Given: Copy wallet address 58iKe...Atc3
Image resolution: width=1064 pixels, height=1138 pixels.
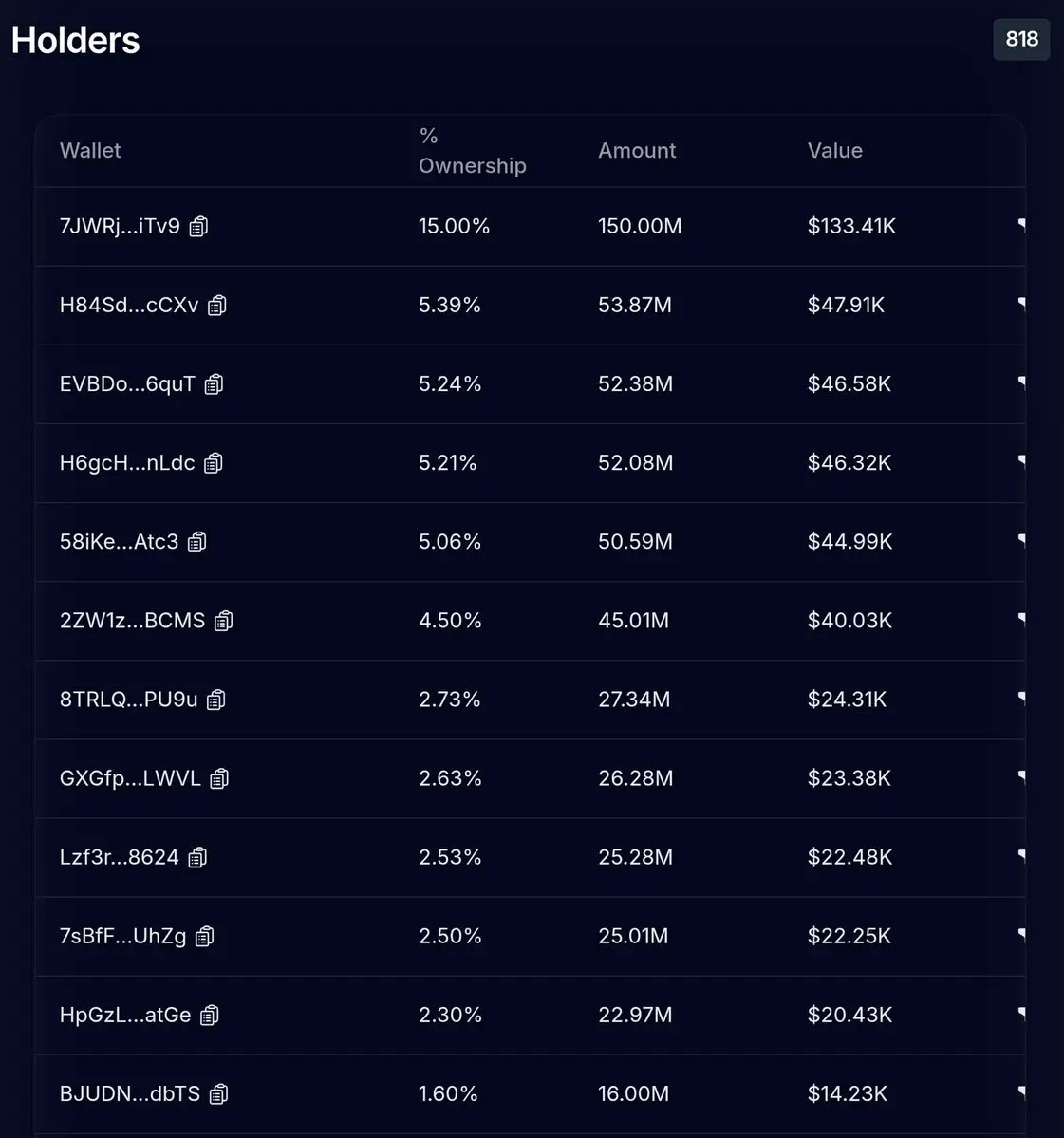Looking at the screenshot, I should click(197, 542).
